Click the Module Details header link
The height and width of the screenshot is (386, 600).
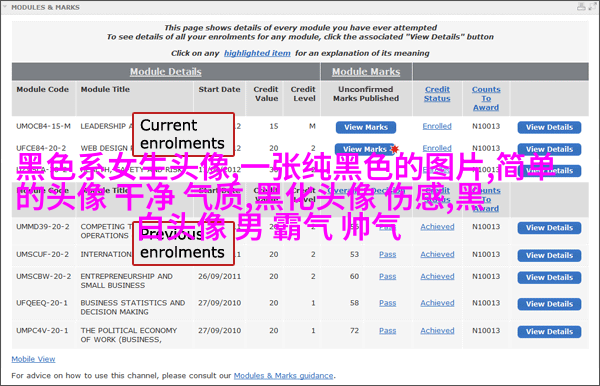[165, 72]
